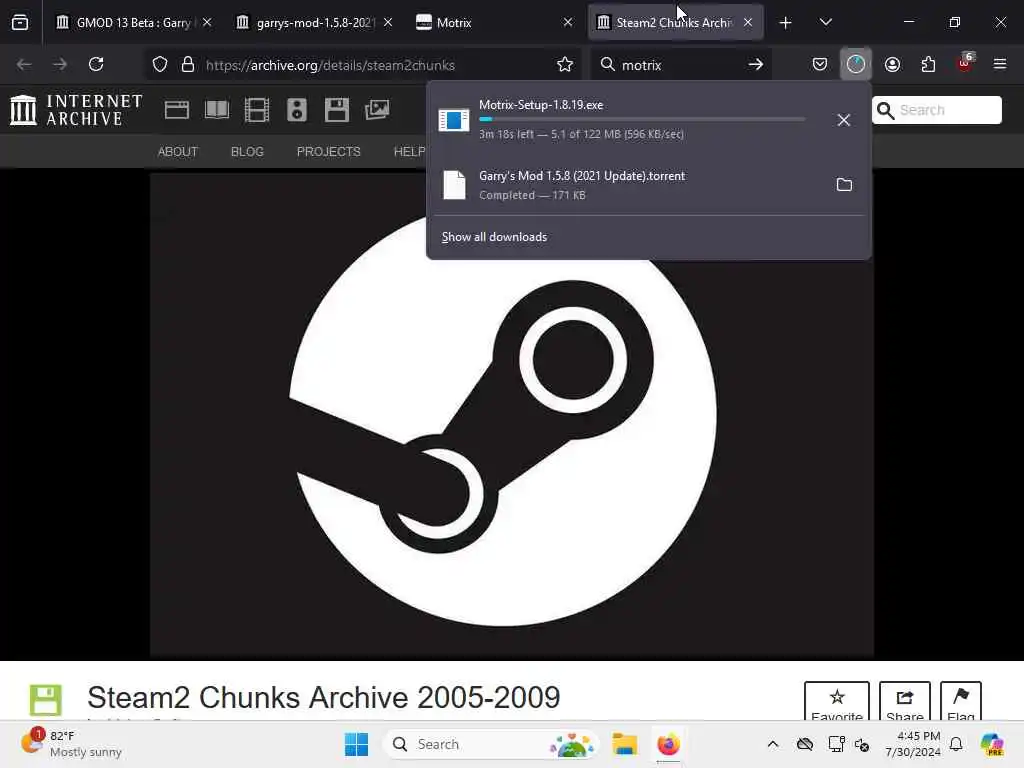The height and width of the screenshot is (768, 1024).
Task: Go back to previous page
Action: (x=24, y=65)
